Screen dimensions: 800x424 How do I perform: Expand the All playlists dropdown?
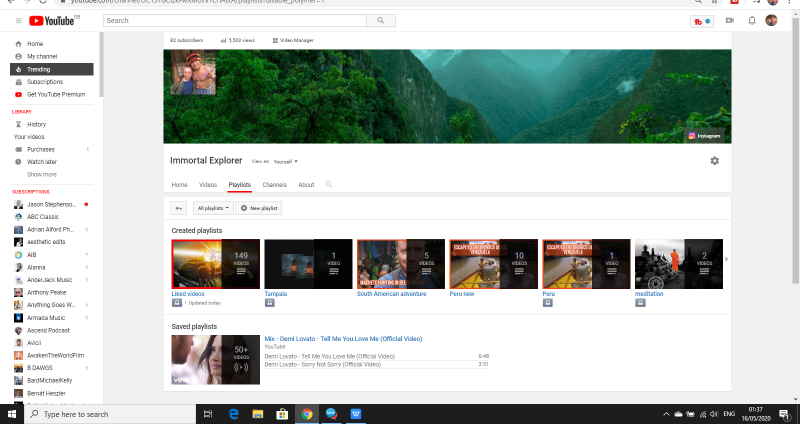[213, 208]
